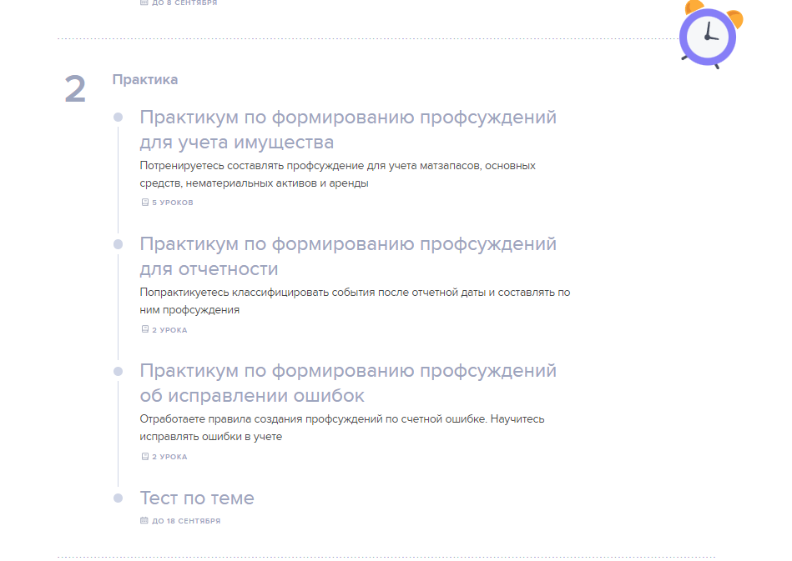
Task: Open the "Тест по теме" item
Action: (197, 498)
